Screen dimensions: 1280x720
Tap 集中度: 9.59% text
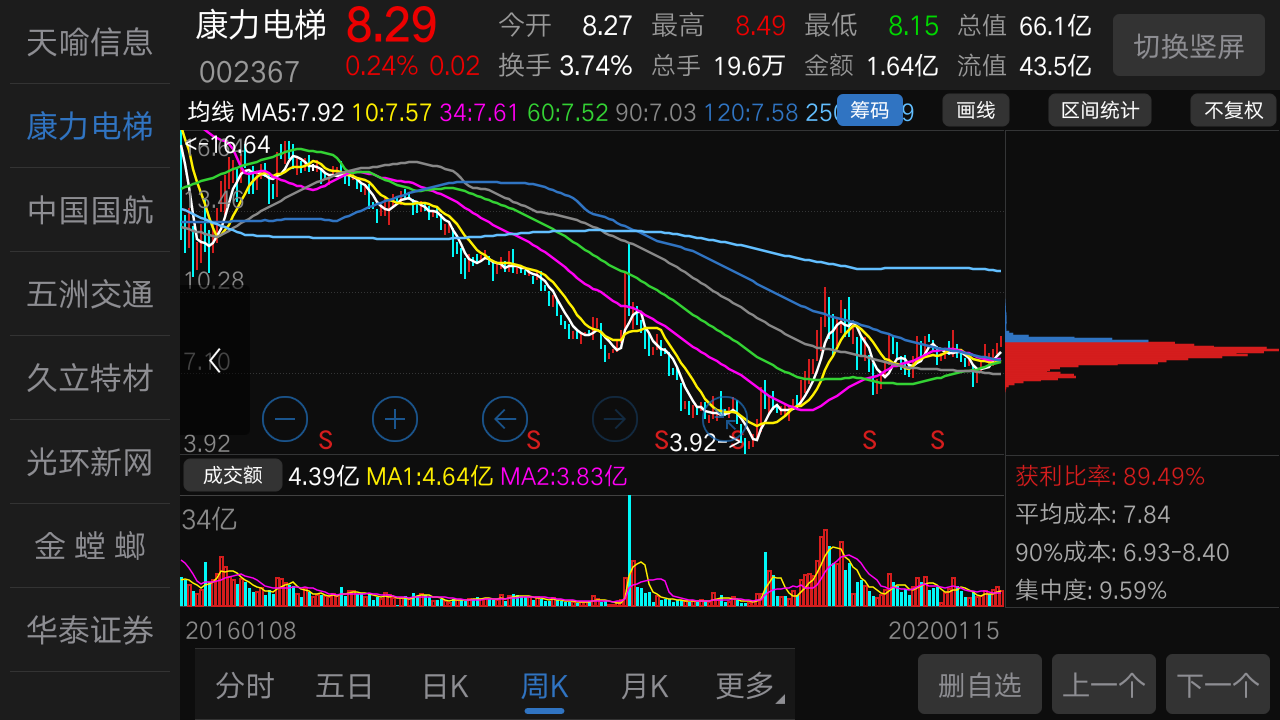pos(1091,590)
